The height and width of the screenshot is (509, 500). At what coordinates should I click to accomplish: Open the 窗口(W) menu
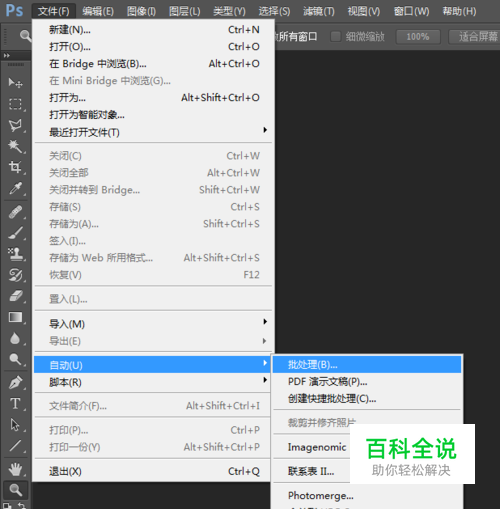pos(411,11)
